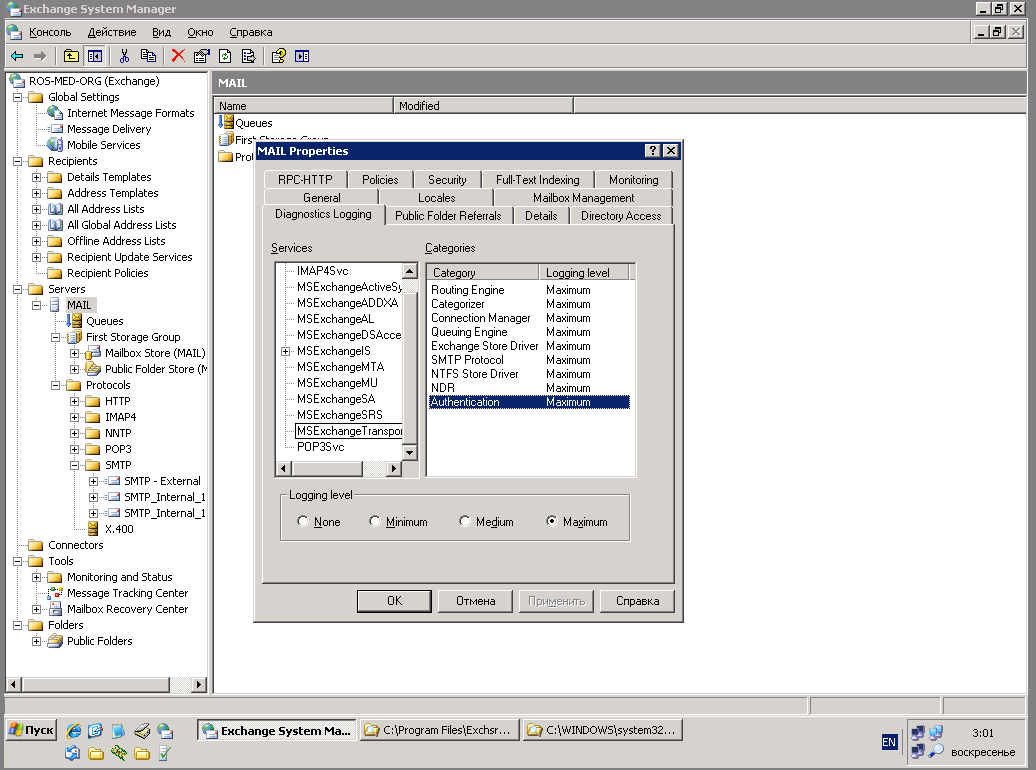Image resolution: width=1036 pixels, height=770 pixels.
Task: Select Internet Message Formats in tree
Action: click(130, 113)
